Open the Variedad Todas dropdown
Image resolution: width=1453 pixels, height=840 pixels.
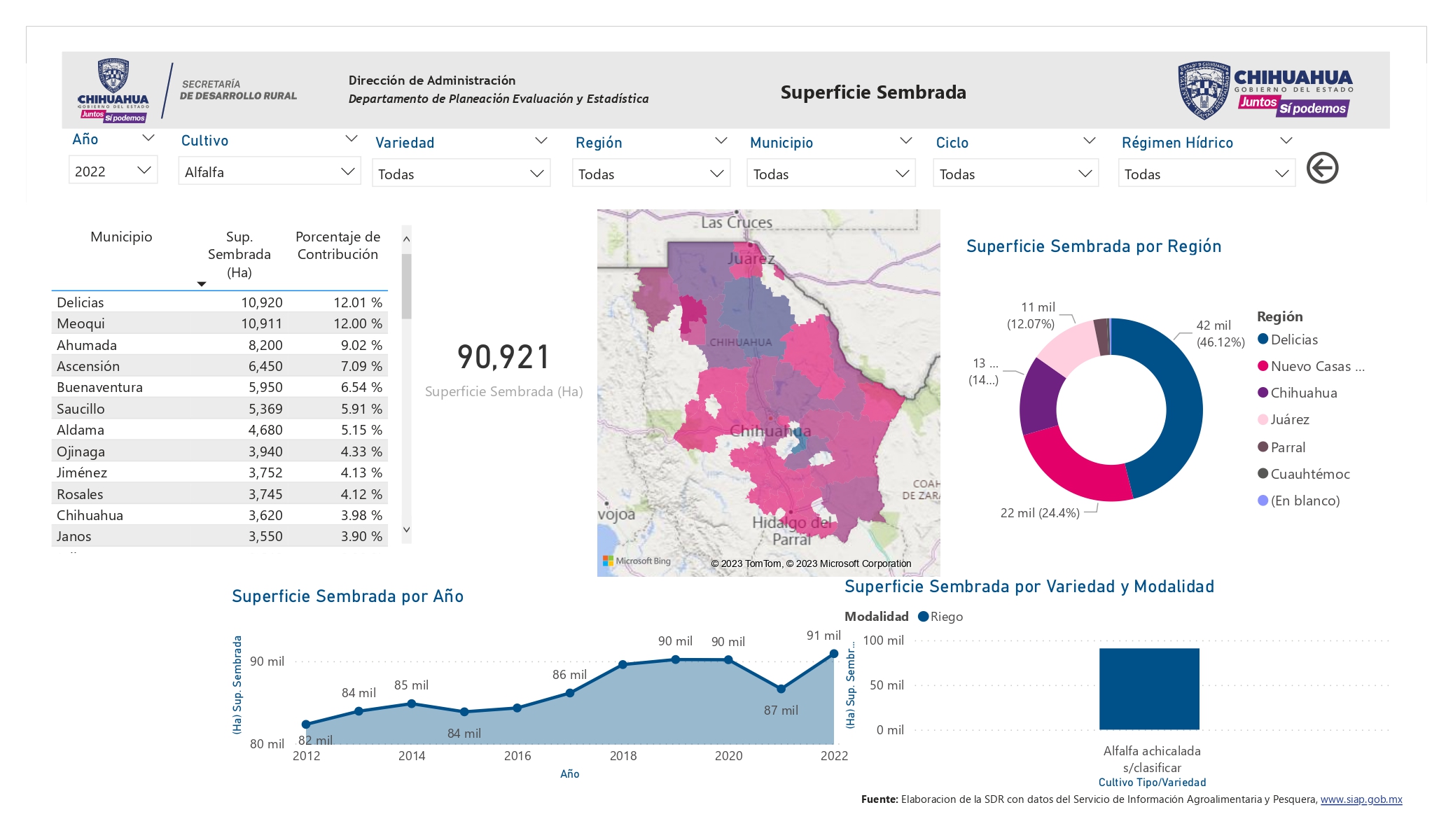461,174
